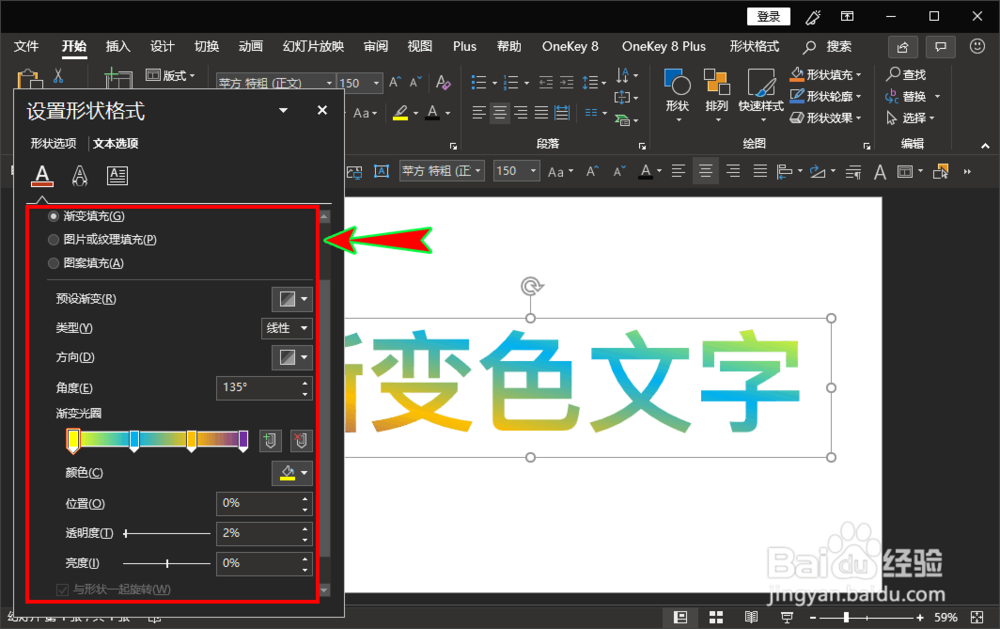The height and width of the screenshot is (629, 1000).
Task: Rotate text box with rotation handle
Action: tap(531, 286)
